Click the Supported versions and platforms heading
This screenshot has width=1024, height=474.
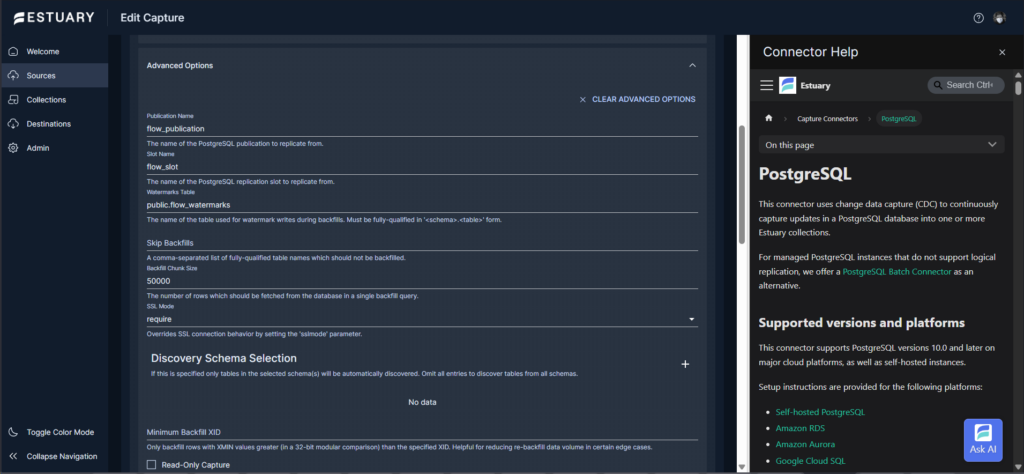[861, 323]
